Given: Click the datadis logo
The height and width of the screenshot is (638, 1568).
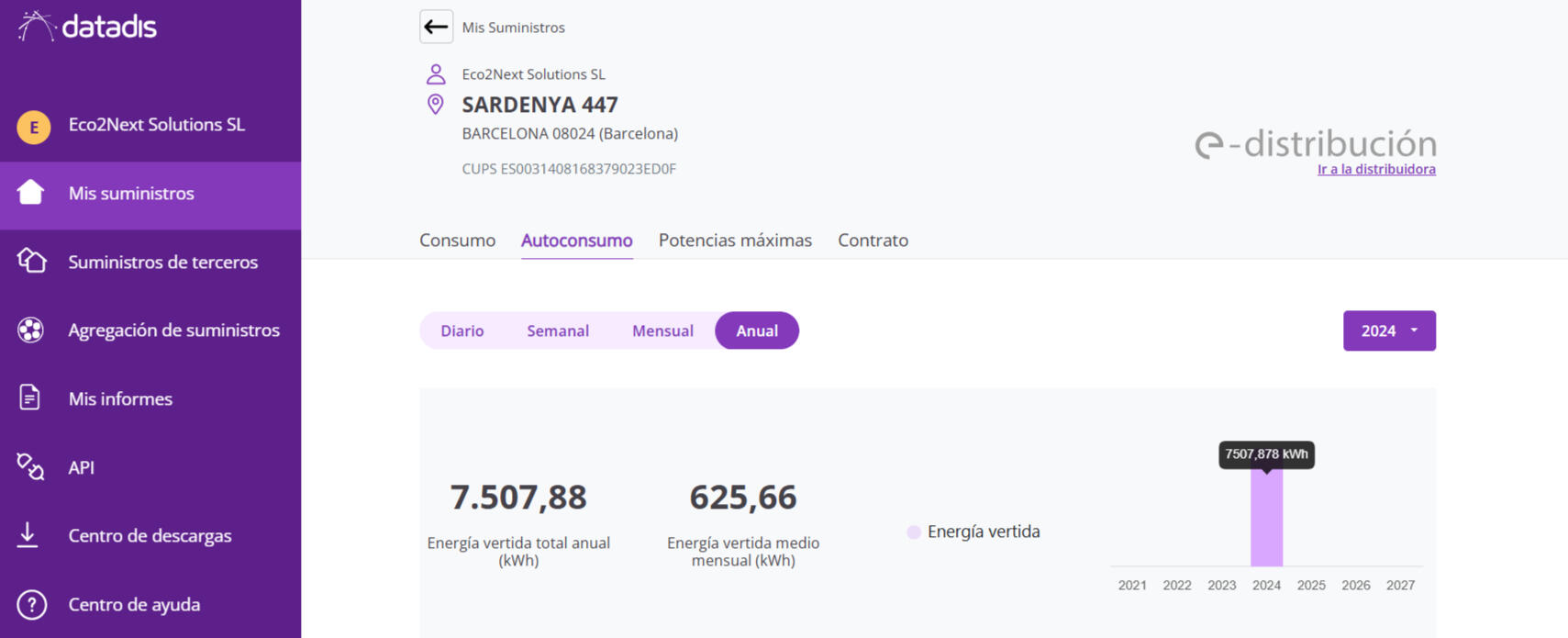Looking at the screenshot, I should click(x=88, y=27).
